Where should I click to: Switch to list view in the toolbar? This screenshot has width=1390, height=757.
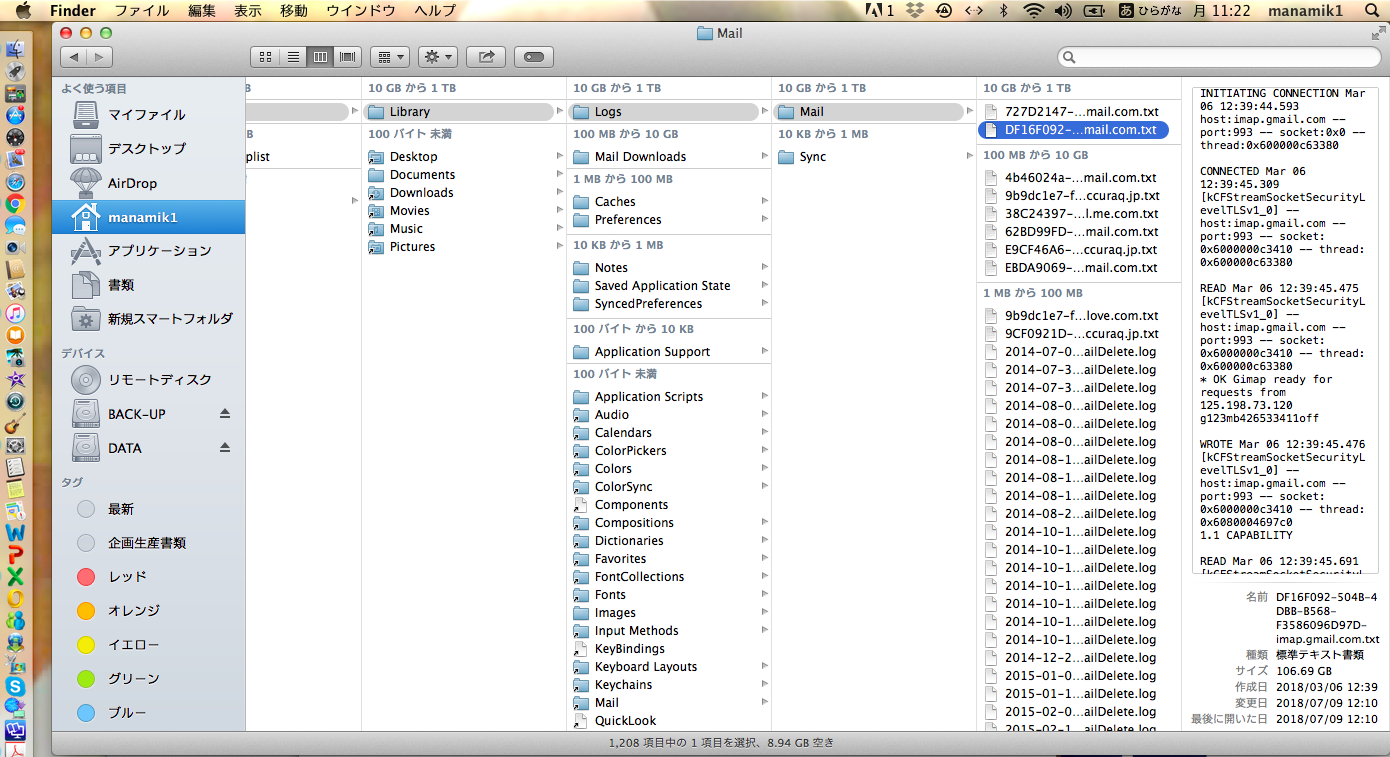(x=293, y=57)
